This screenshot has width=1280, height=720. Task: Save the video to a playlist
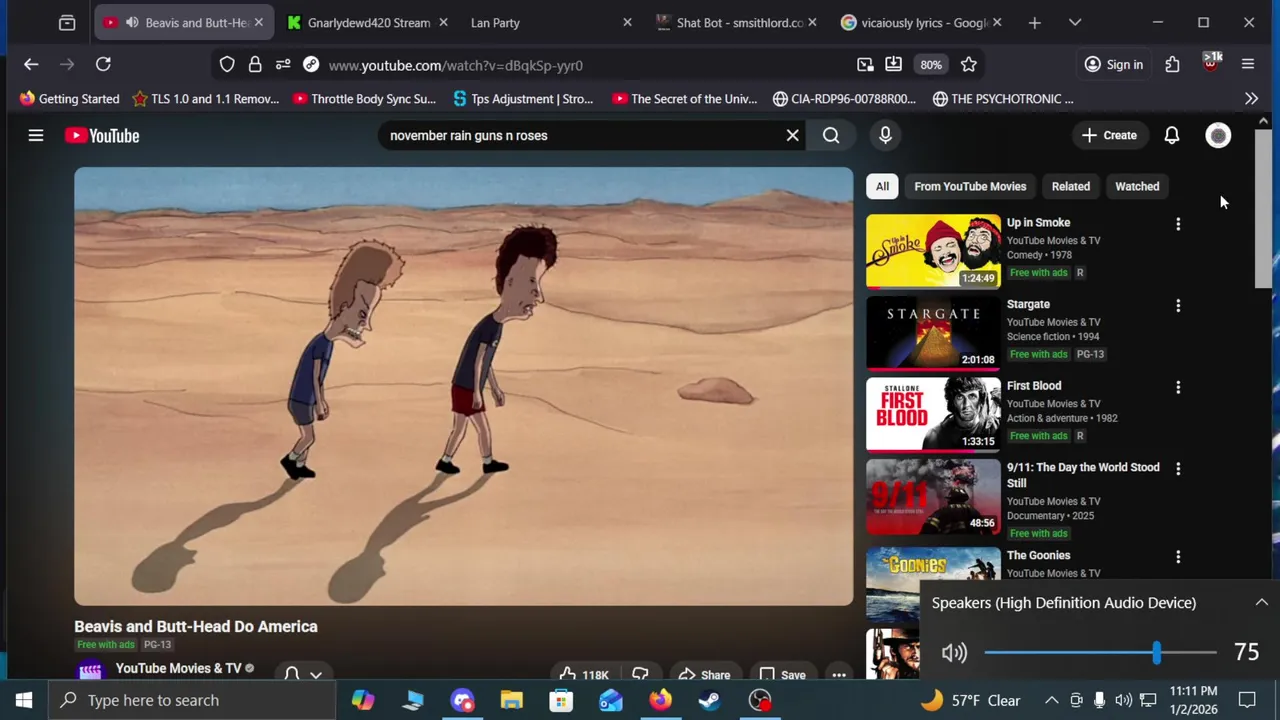782,675
